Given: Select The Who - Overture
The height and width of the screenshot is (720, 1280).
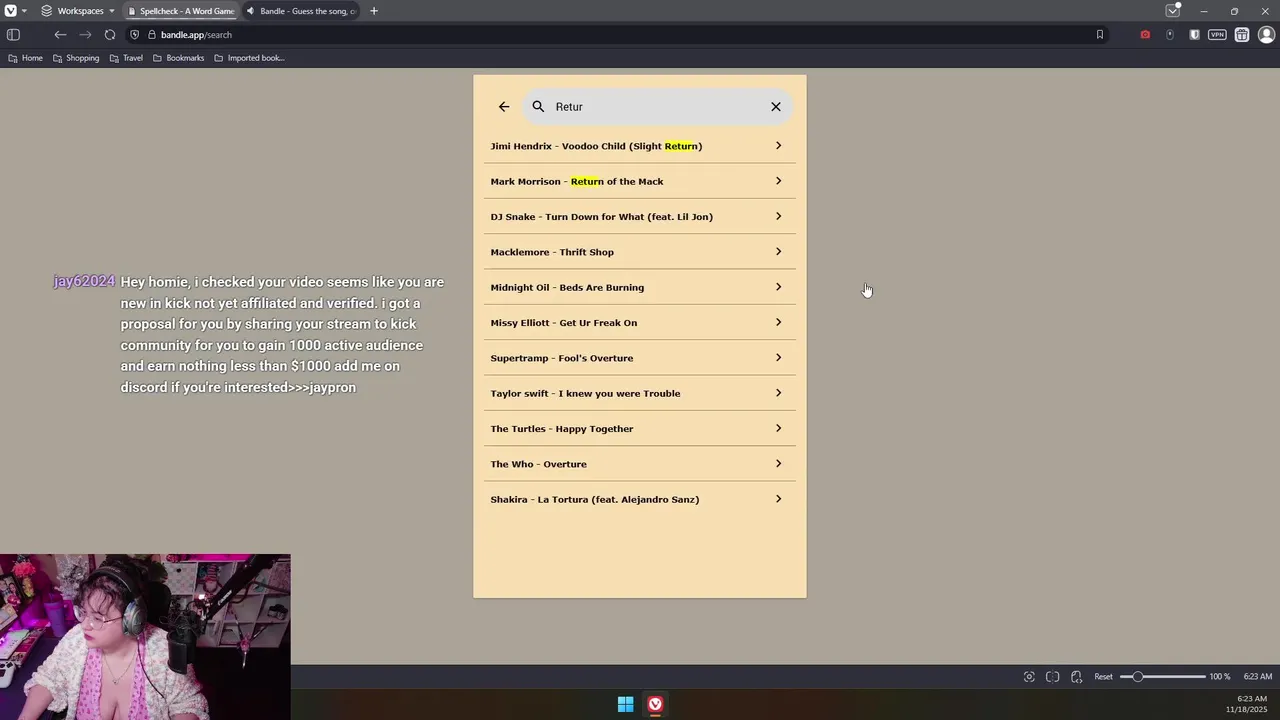Looking at the screenshot, I should pyautogui.click(x=640, y=464).
